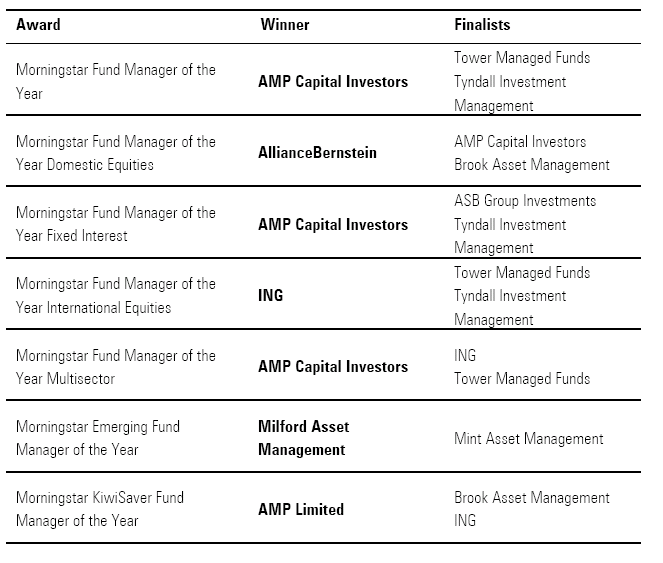Click the Milford Asset Management winner

point(303,438)
